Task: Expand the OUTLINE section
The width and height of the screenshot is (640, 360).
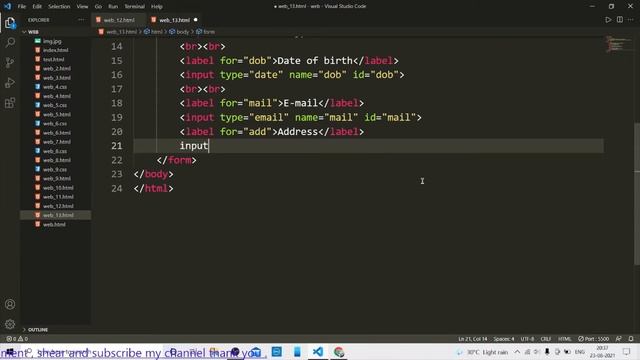Action: click(56, 329)
